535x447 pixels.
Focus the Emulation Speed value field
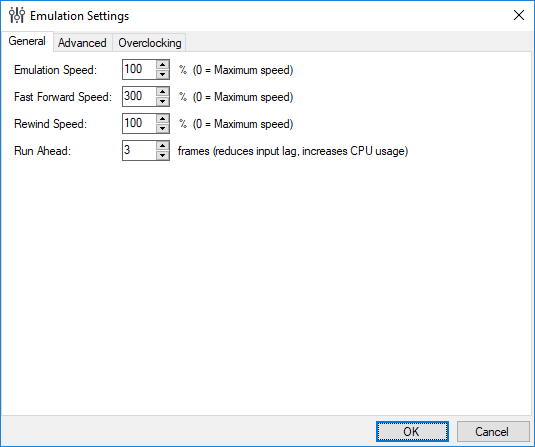(140, 70)
